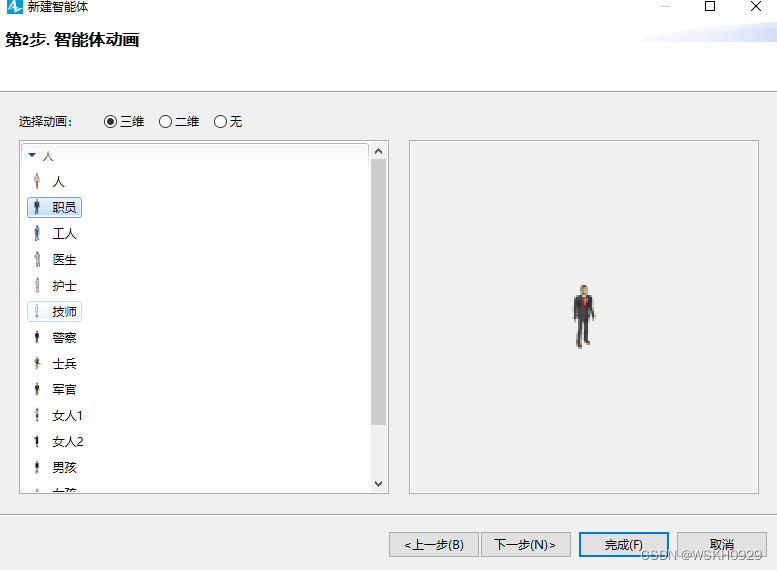Maximize the 新建智能体 window
777x570 pixels.
(710, 6)
